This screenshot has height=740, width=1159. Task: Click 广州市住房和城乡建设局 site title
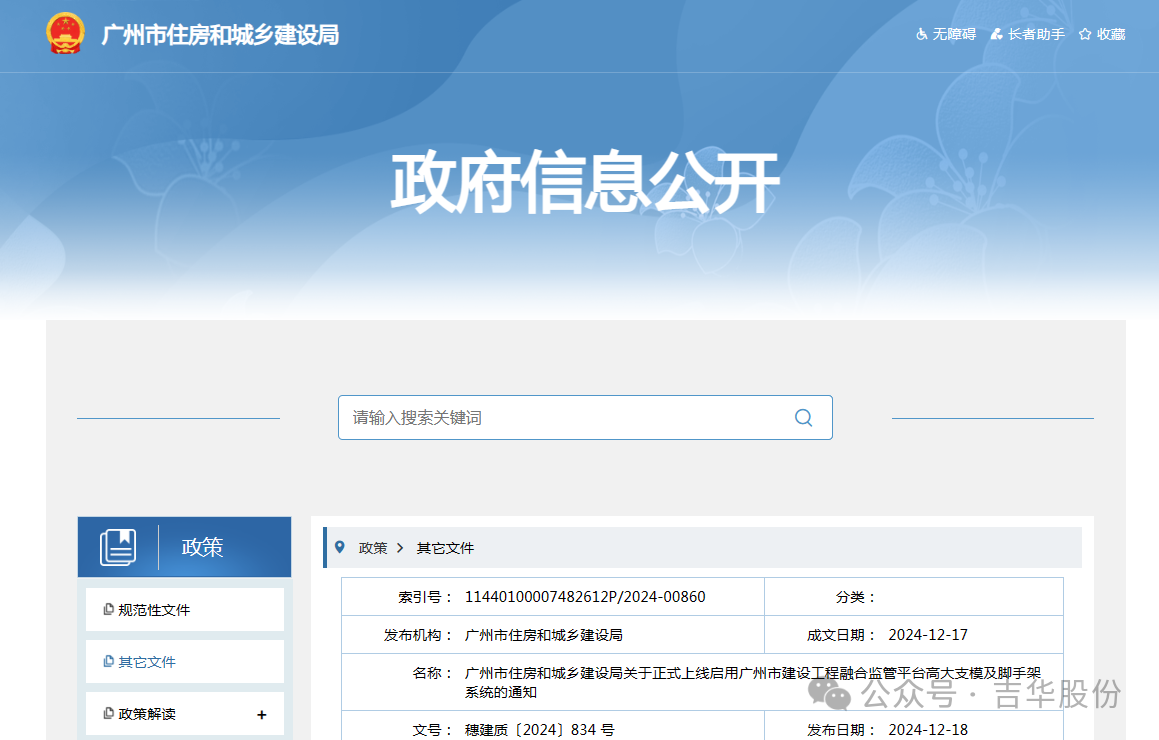pos(220,35)
